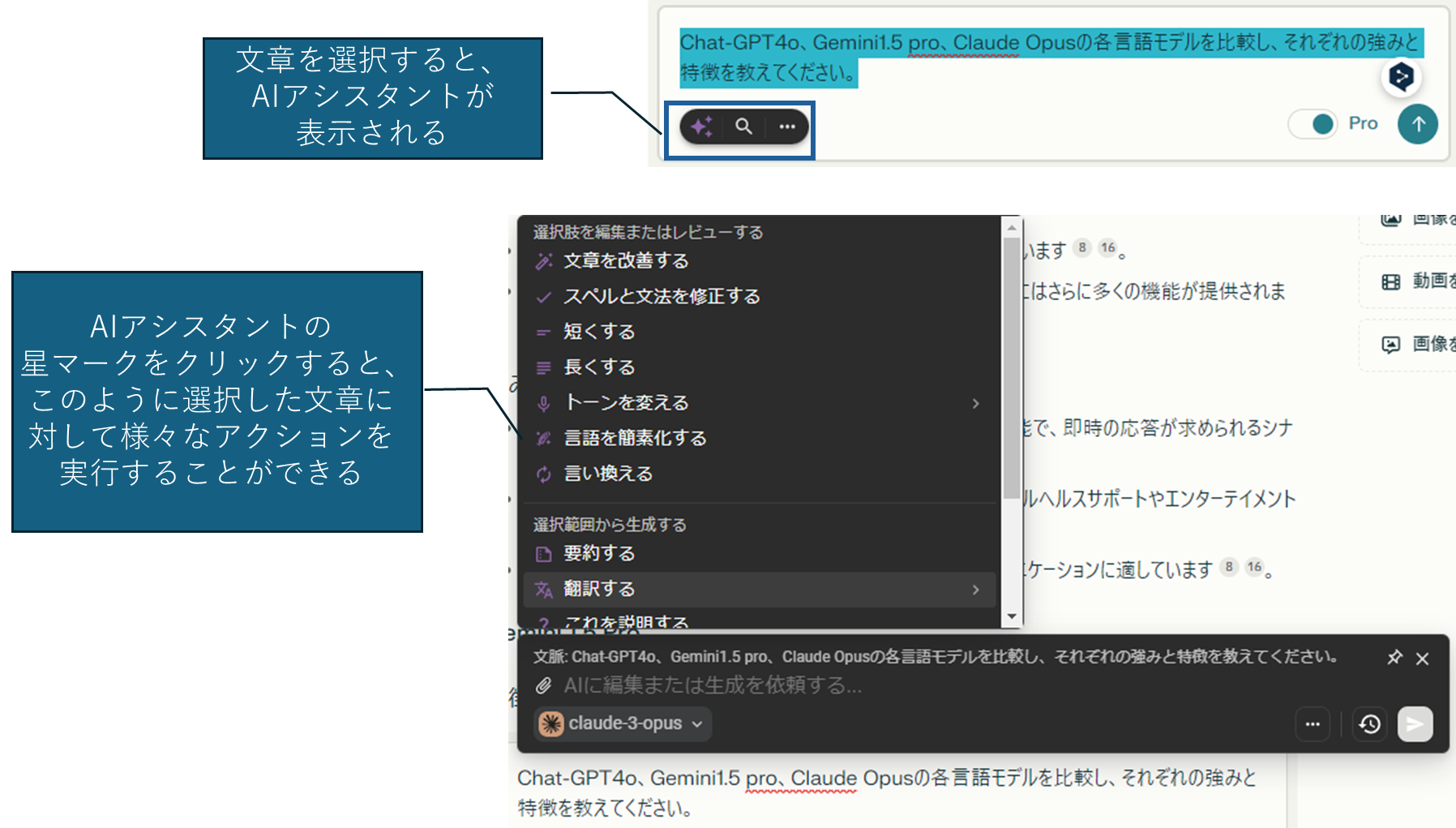Open トーンを変える submenu
1456x828 pixels.
click(760, 403)
